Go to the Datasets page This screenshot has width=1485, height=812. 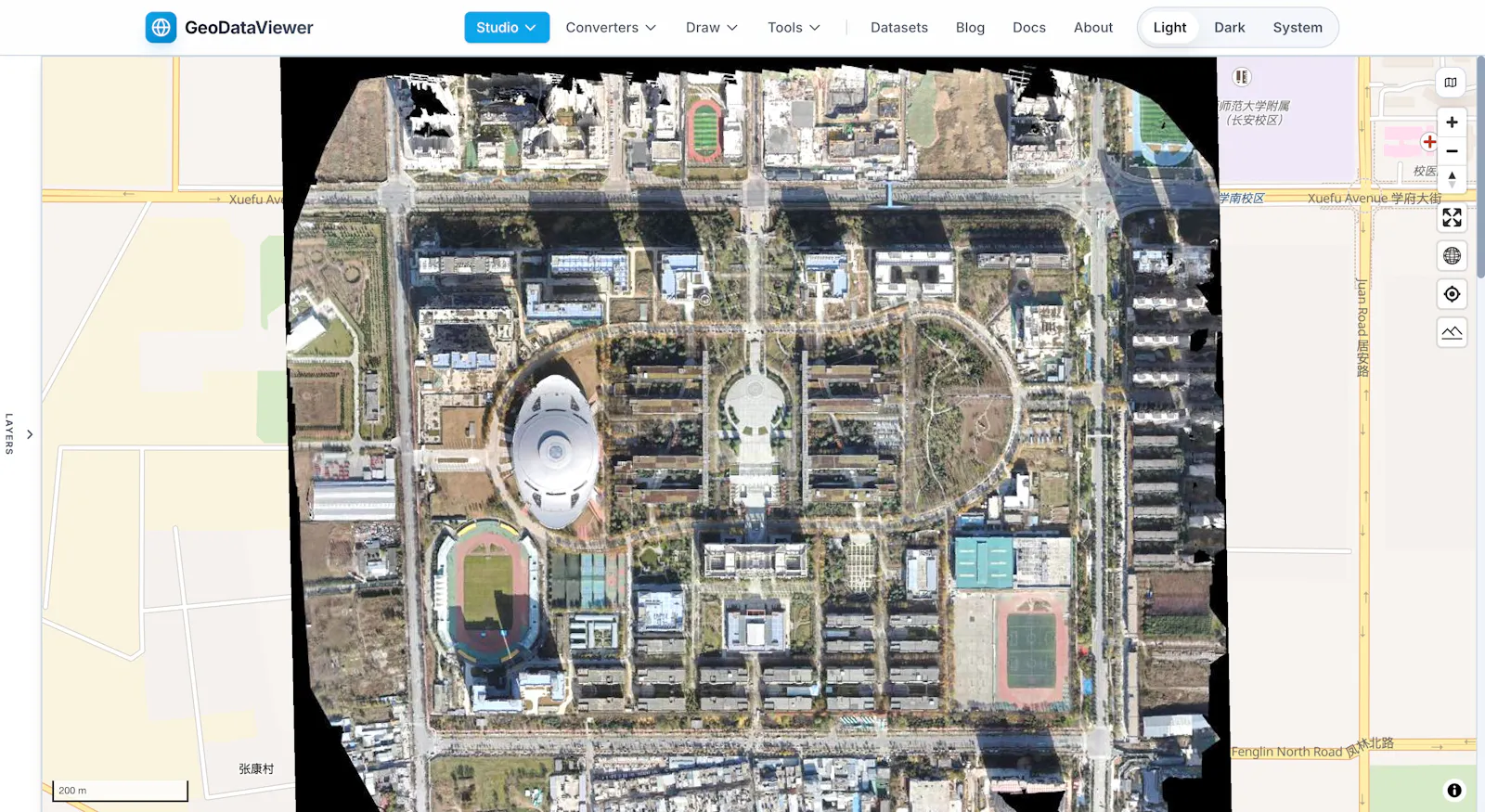point(899,28)
